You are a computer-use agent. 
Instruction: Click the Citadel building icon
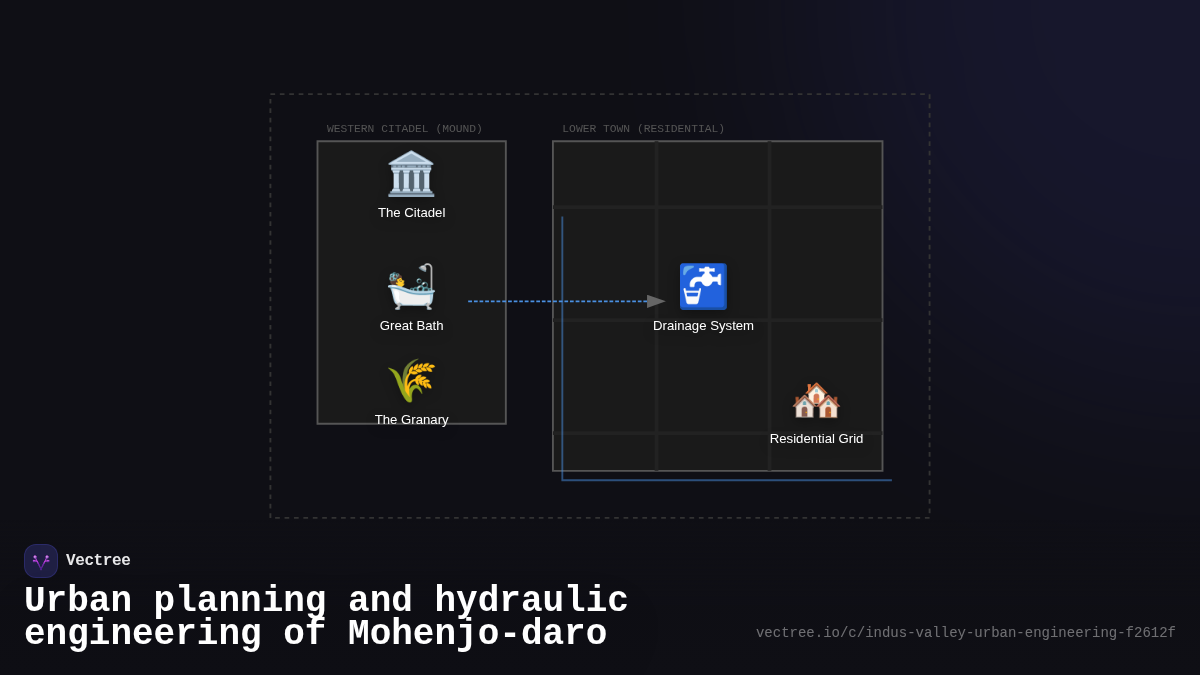[411, 174]
